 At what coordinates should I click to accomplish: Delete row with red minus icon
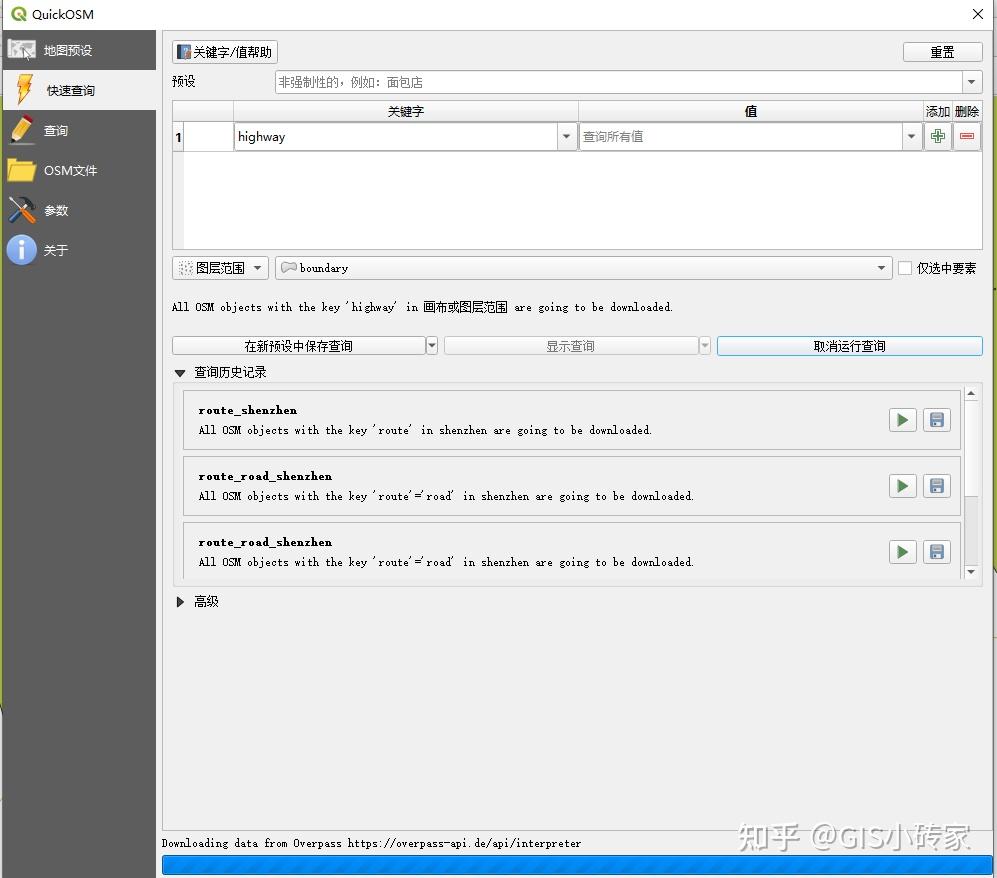pyautogui.click(x=966, y=136)
